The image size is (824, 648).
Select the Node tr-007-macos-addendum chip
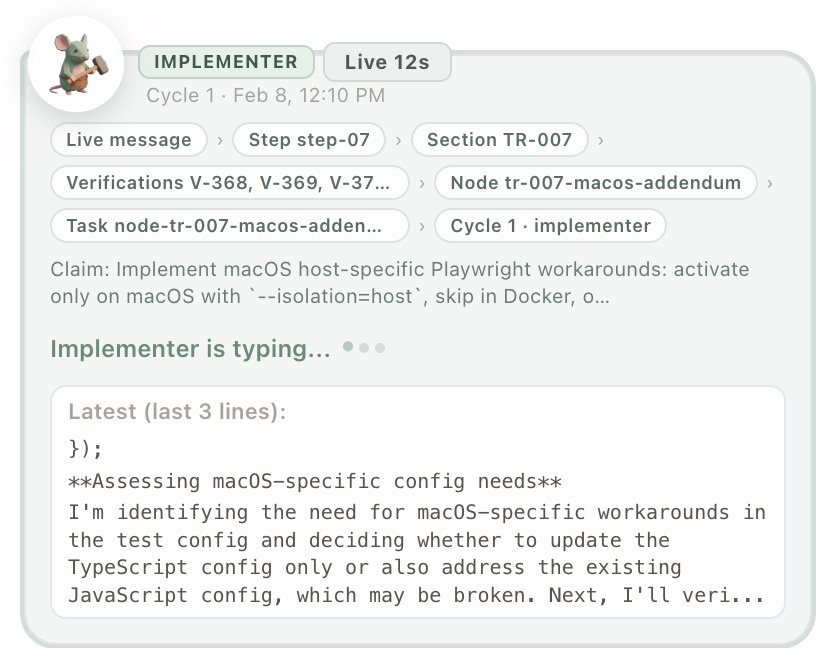tap(596, 183)
